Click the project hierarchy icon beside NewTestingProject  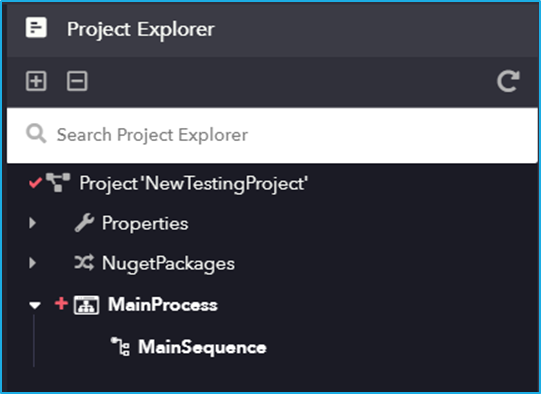click(x=58, y=183)
